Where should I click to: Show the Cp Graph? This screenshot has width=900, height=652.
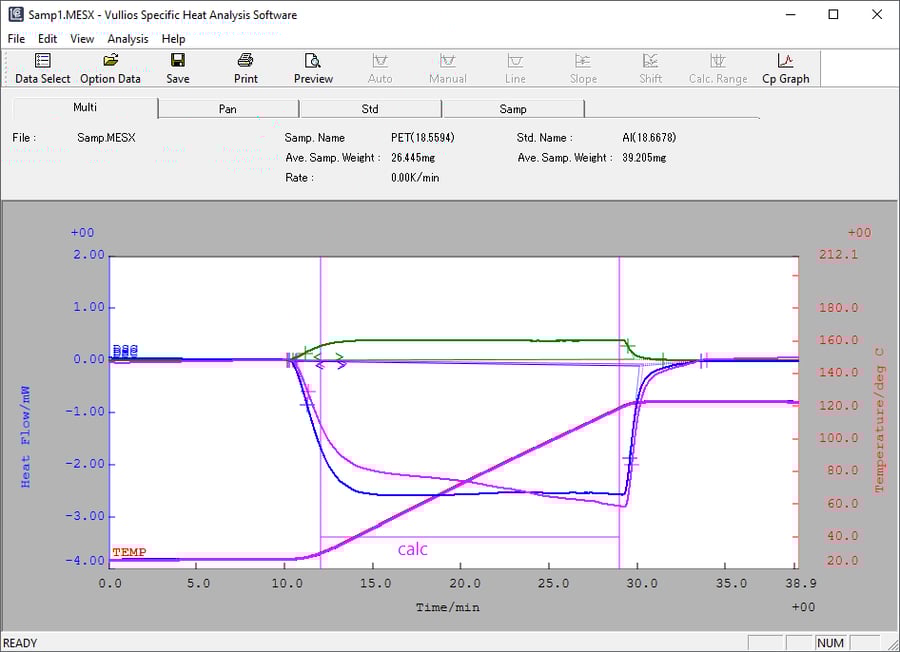coord(785,68)
